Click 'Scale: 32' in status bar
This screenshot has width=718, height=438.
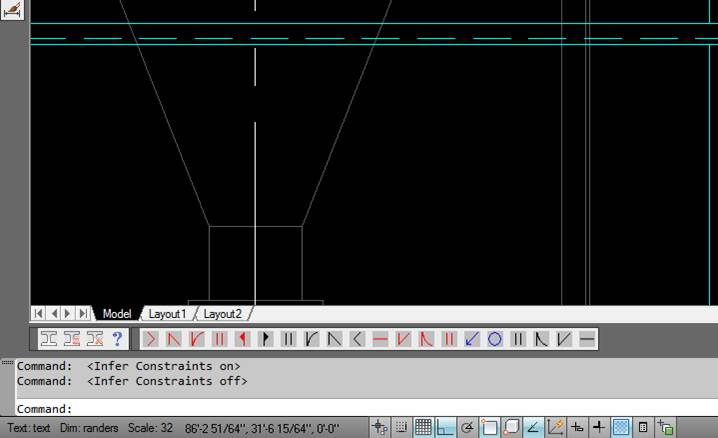click(x=150, y=428)
